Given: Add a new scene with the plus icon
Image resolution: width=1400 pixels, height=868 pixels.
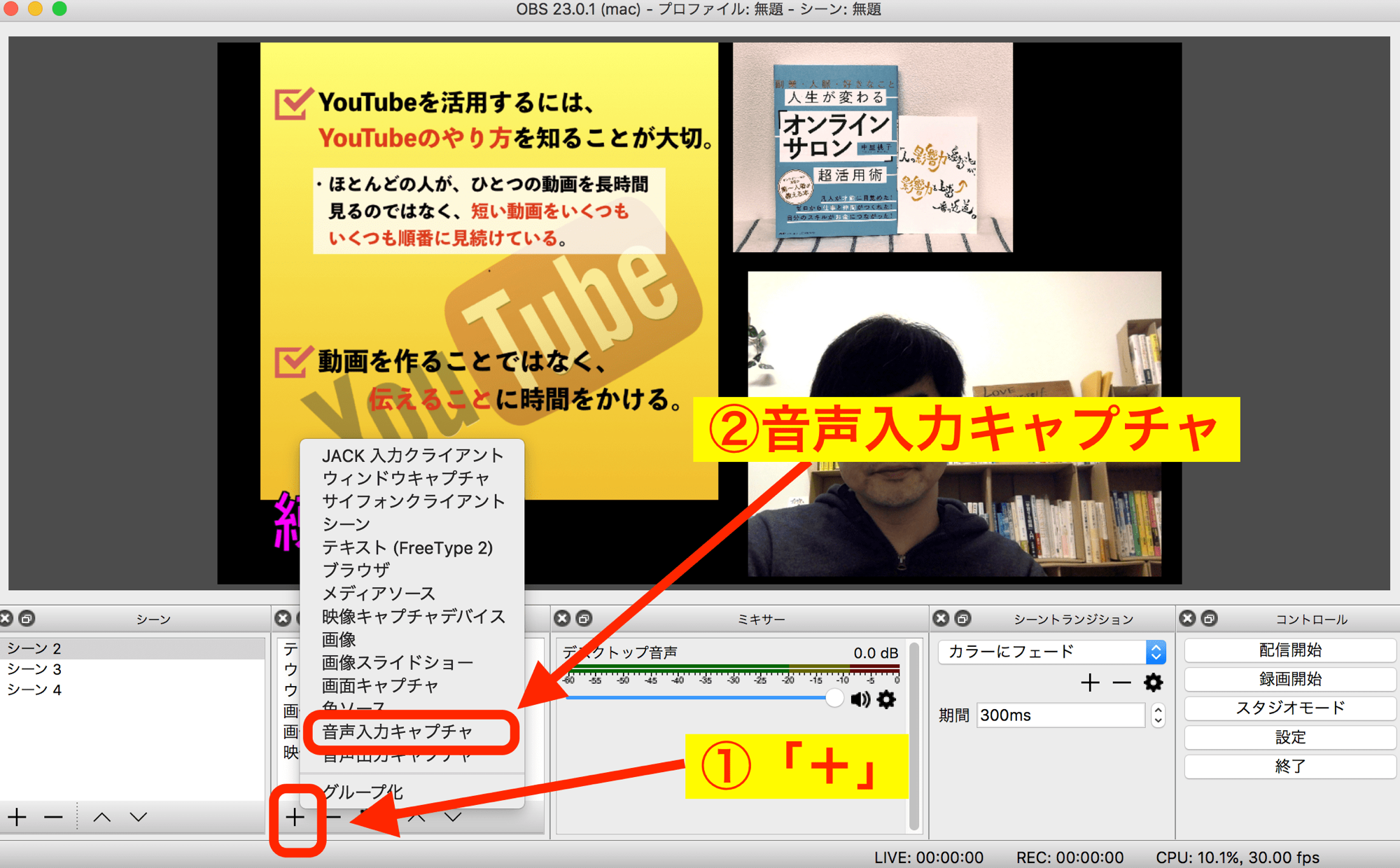Looking at the screenshot, I should coord(17,817).
